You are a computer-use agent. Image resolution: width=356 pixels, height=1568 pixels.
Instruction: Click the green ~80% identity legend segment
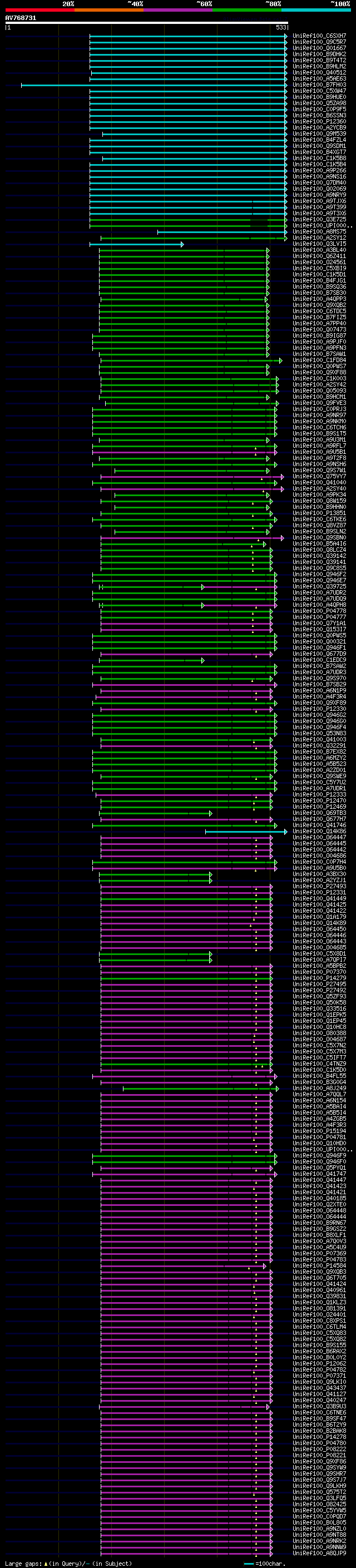point(247,10)
